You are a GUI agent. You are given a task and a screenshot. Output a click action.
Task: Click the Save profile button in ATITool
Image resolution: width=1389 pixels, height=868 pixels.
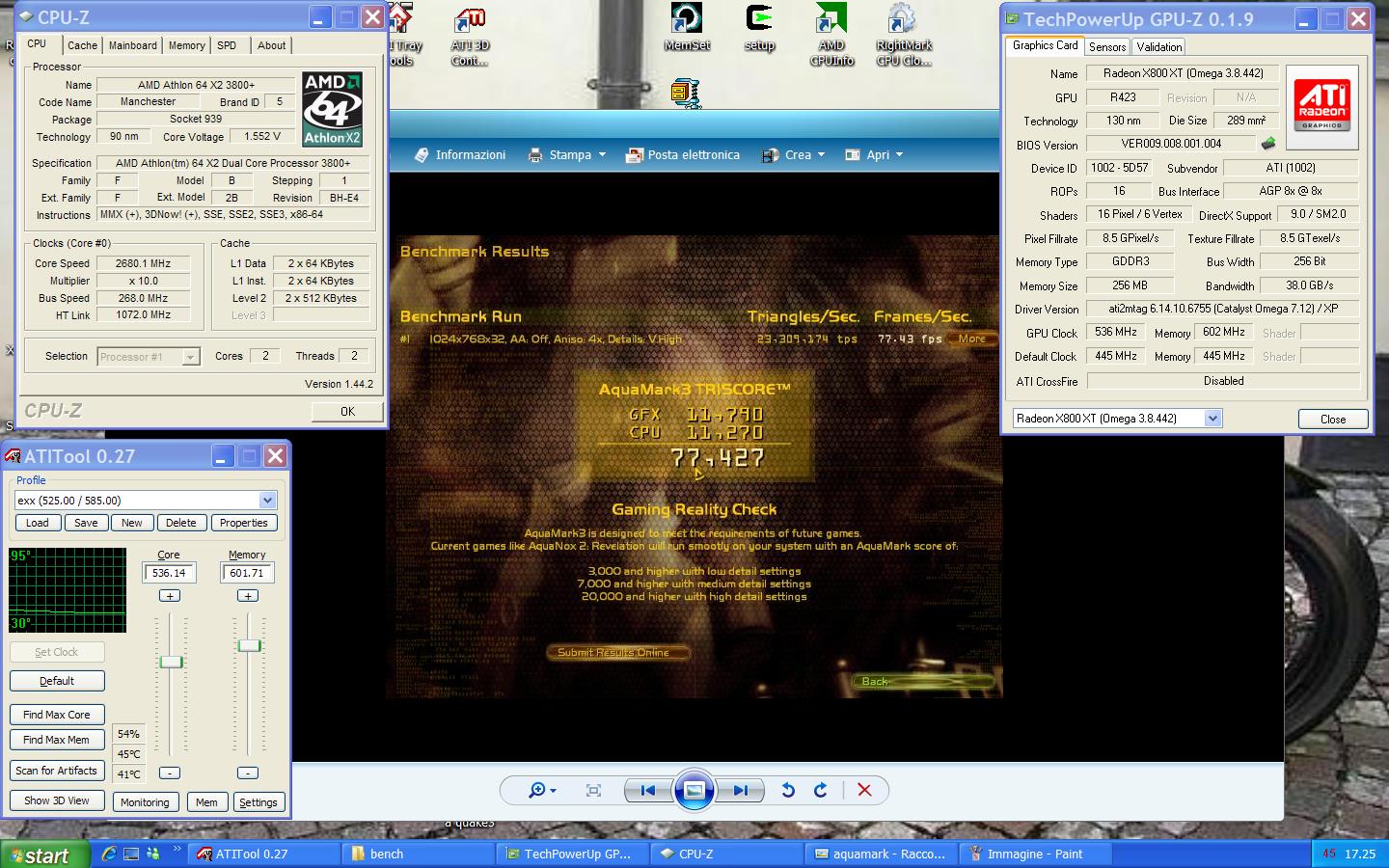pos(86,523)
